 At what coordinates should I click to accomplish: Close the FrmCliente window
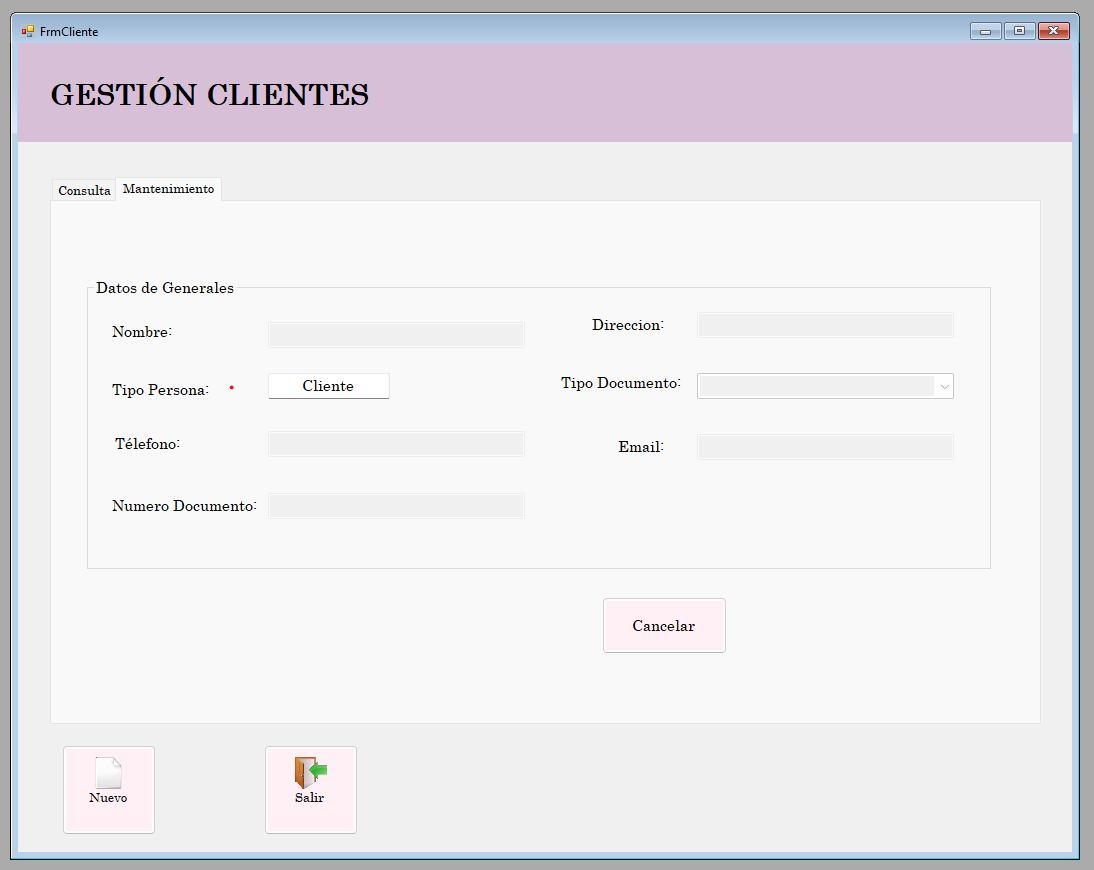click(1054, 31)
